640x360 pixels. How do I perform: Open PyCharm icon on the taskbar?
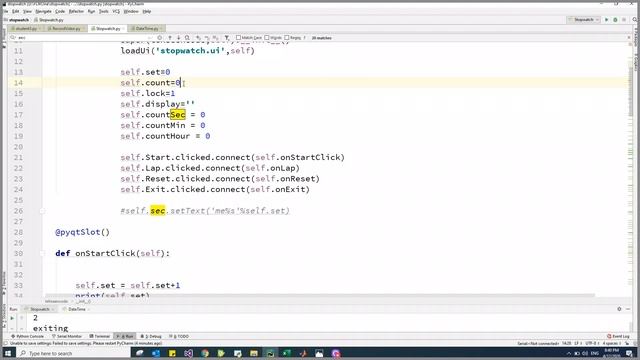pyautogui.click(x=270, y=353)
